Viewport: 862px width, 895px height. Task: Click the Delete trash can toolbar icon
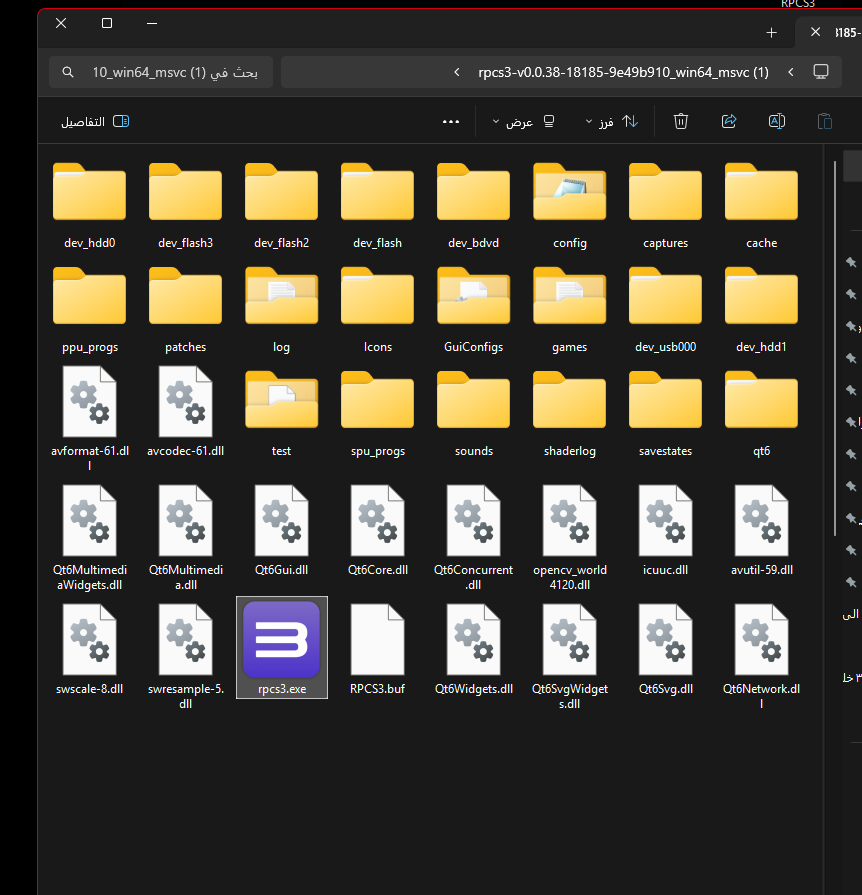point(681,121)
